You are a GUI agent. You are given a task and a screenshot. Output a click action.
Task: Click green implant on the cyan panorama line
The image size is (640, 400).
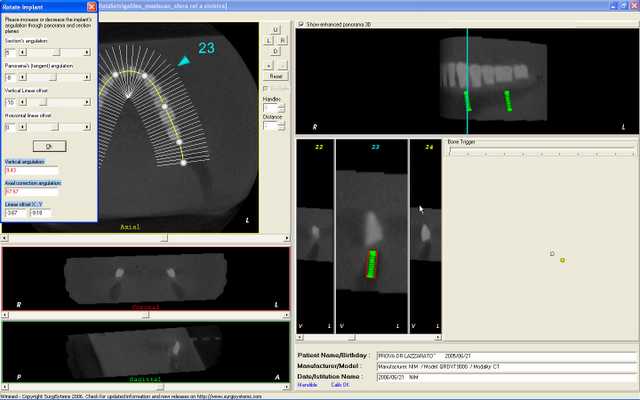(468, 101)
